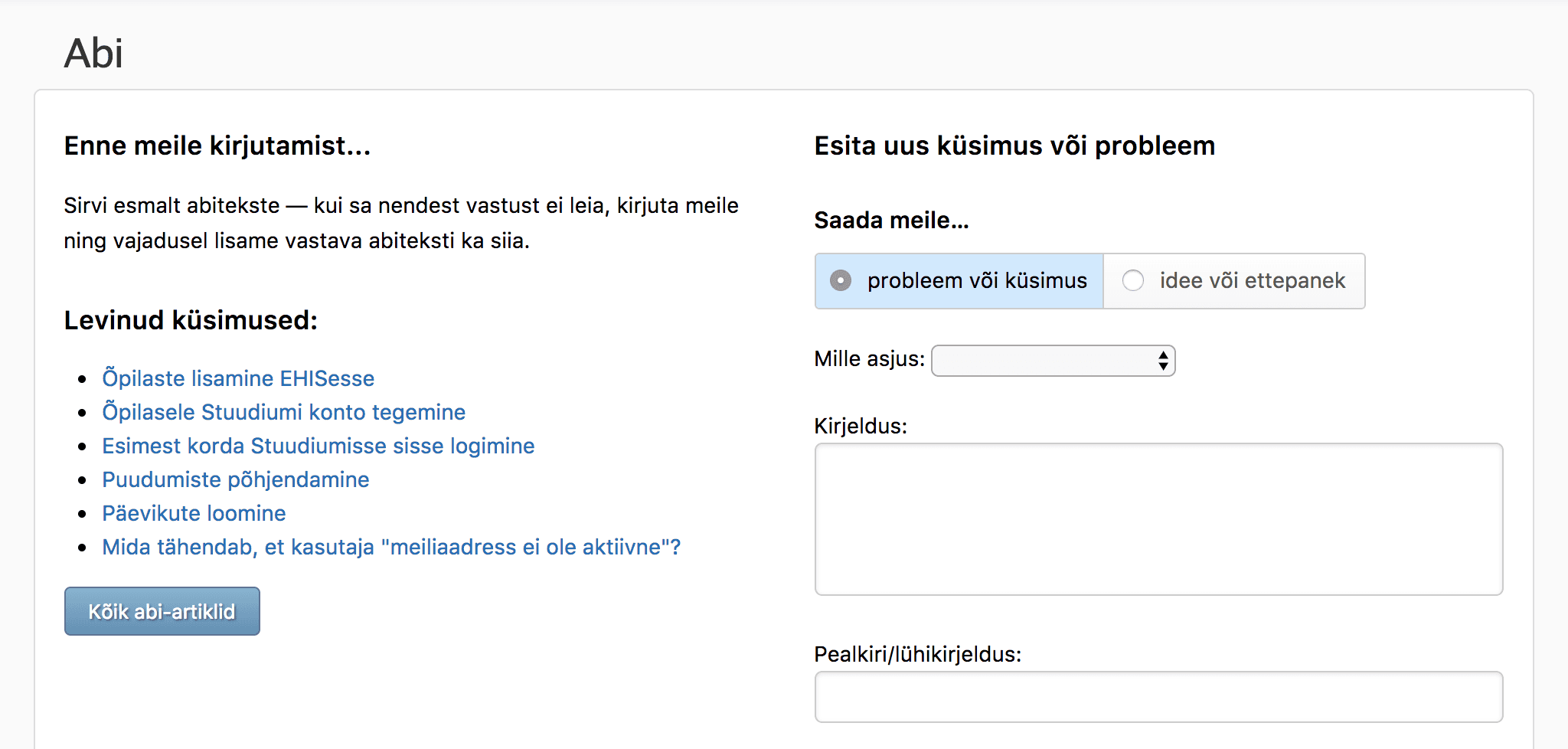Viewport: 1568px width, 749px height.
Task: Click the "Enne meile kirjutamist..." heading
Action: pos(217,146)
